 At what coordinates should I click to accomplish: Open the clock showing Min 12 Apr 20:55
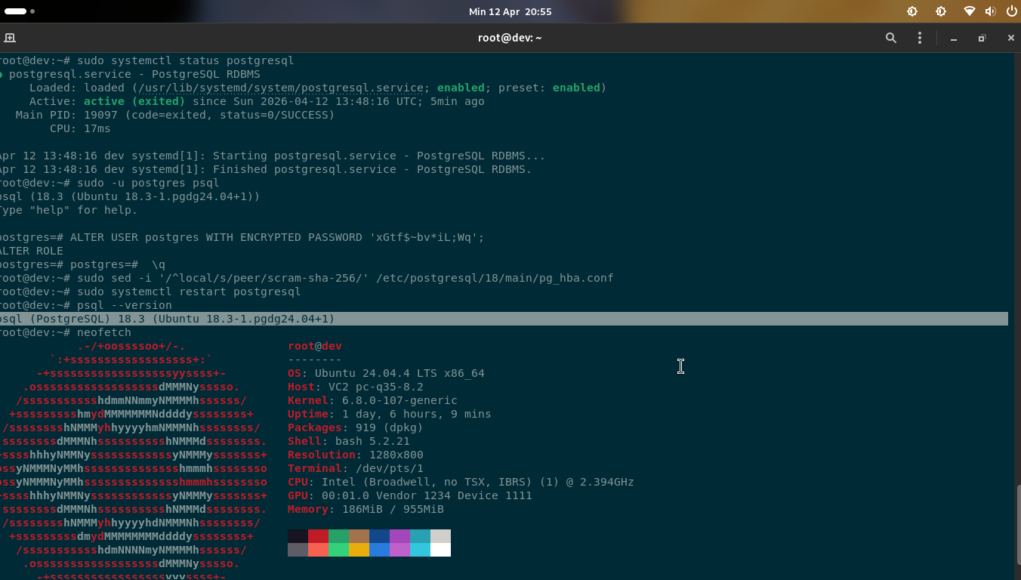(510, 12)
